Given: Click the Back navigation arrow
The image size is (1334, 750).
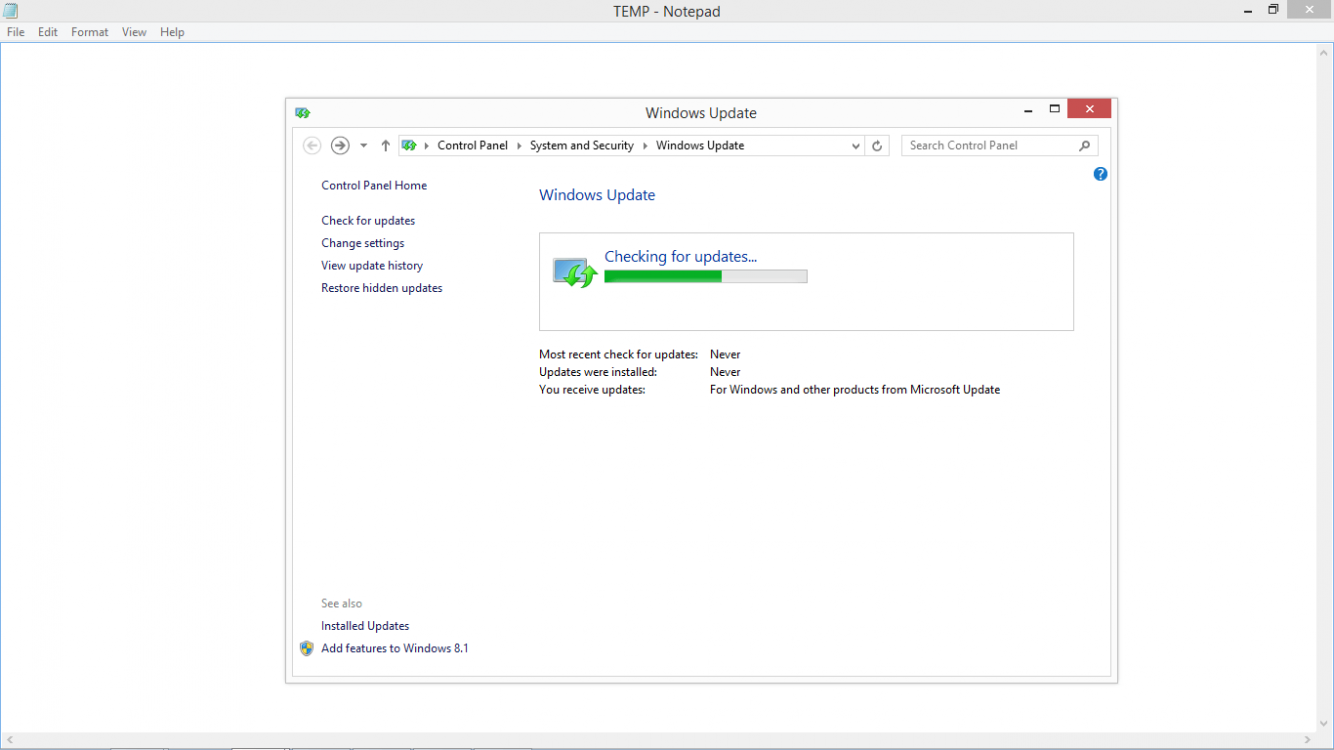Looking at the screenshot, I should coord(312,146).
